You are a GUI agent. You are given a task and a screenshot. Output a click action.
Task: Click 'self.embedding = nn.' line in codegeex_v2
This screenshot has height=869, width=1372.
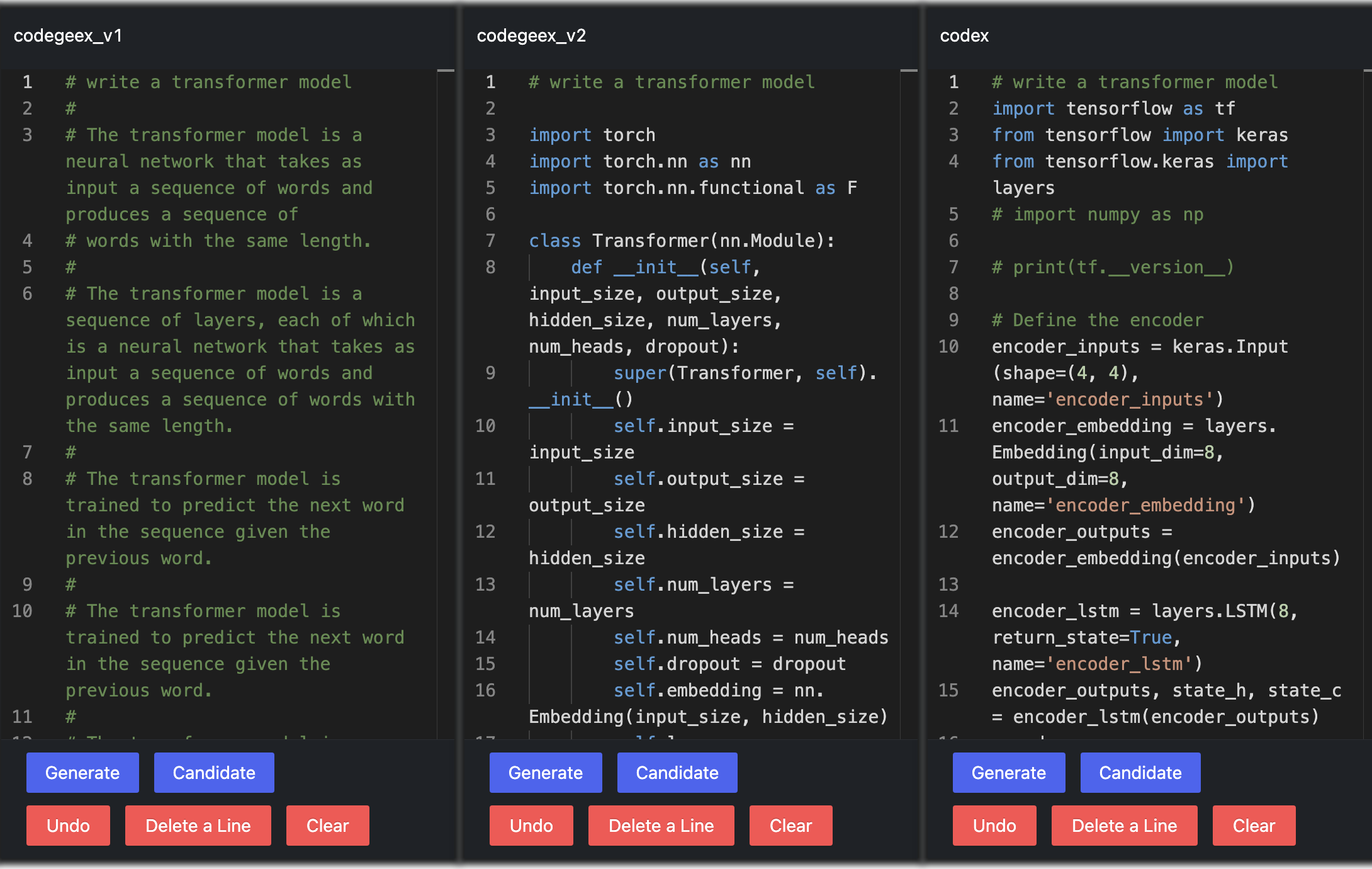pyautogui.click(x=719, y=690)
